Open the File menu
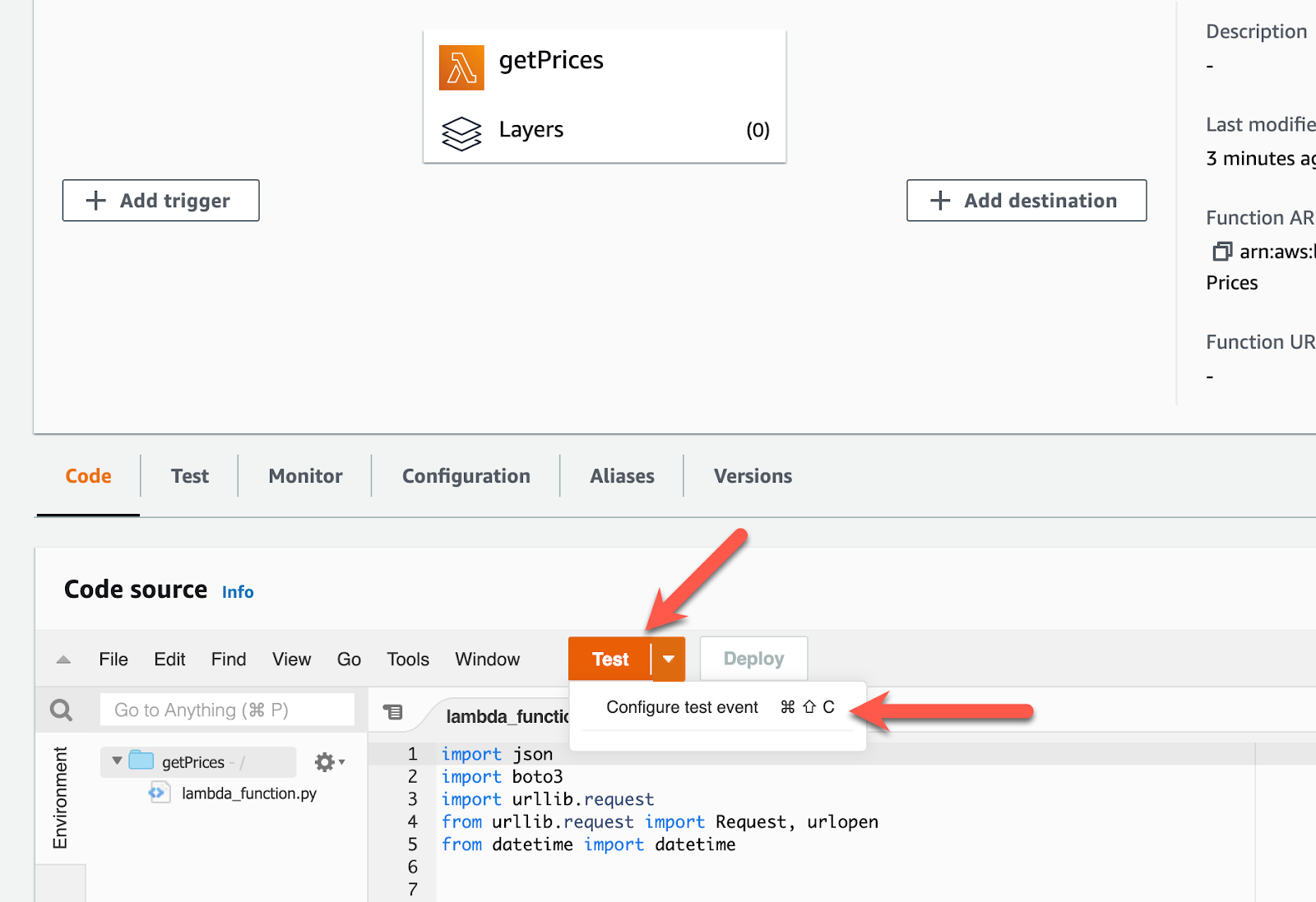Screen dimensions: 1316x902 click(114, 659)
